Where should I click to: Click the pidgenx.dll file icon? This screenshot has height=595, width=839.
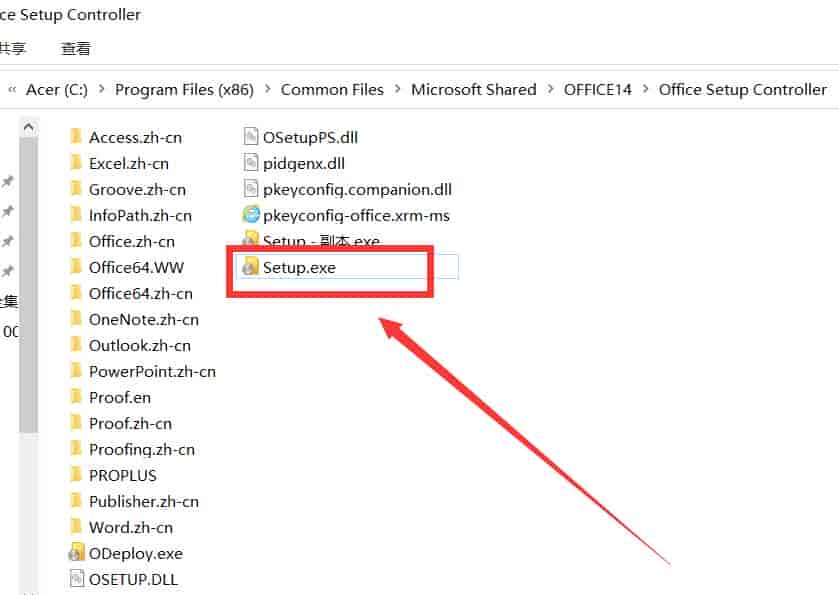250,163
